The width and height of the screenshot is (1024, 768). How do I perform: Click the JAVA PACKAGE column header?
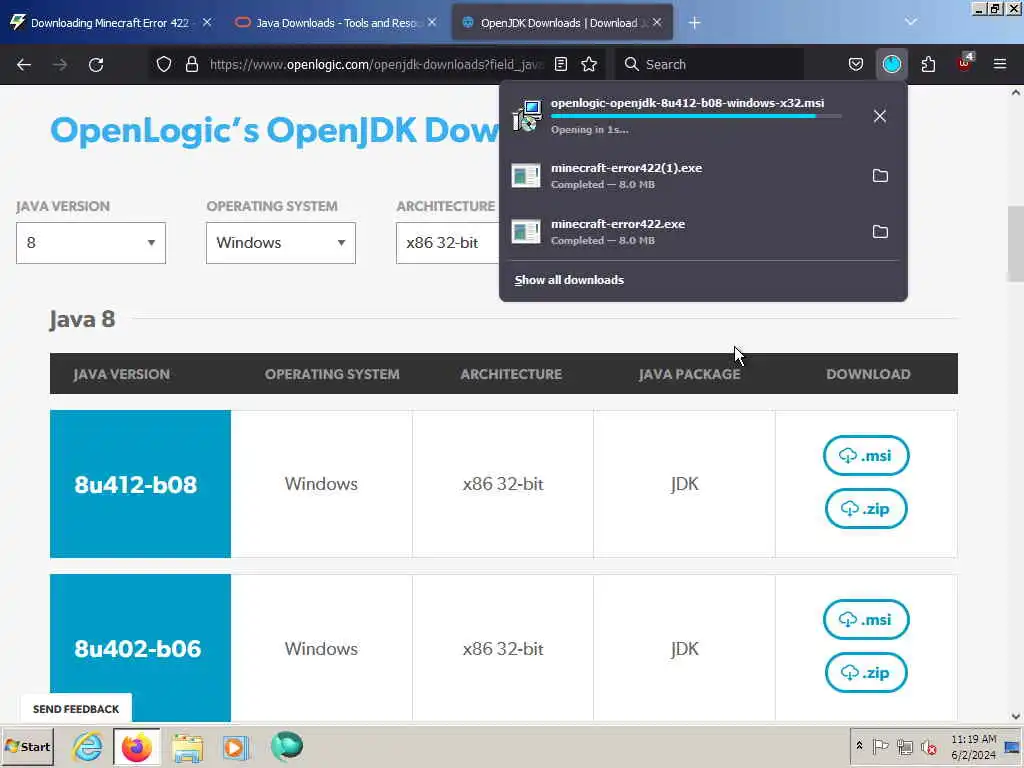(690, 374)
